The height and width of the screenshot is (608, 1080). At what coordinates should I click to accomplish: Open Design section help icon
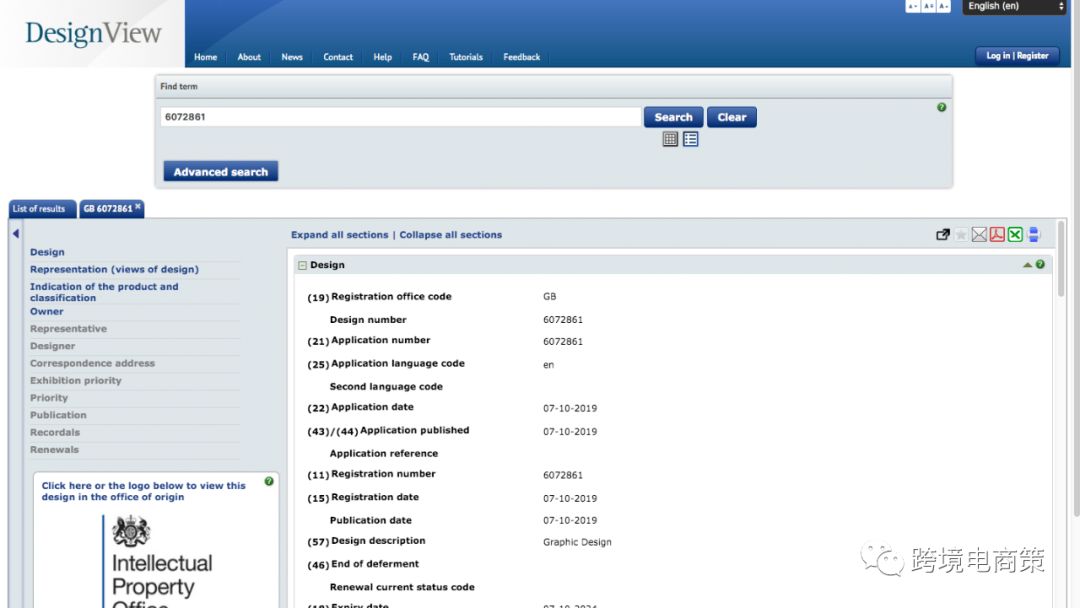1040,264
